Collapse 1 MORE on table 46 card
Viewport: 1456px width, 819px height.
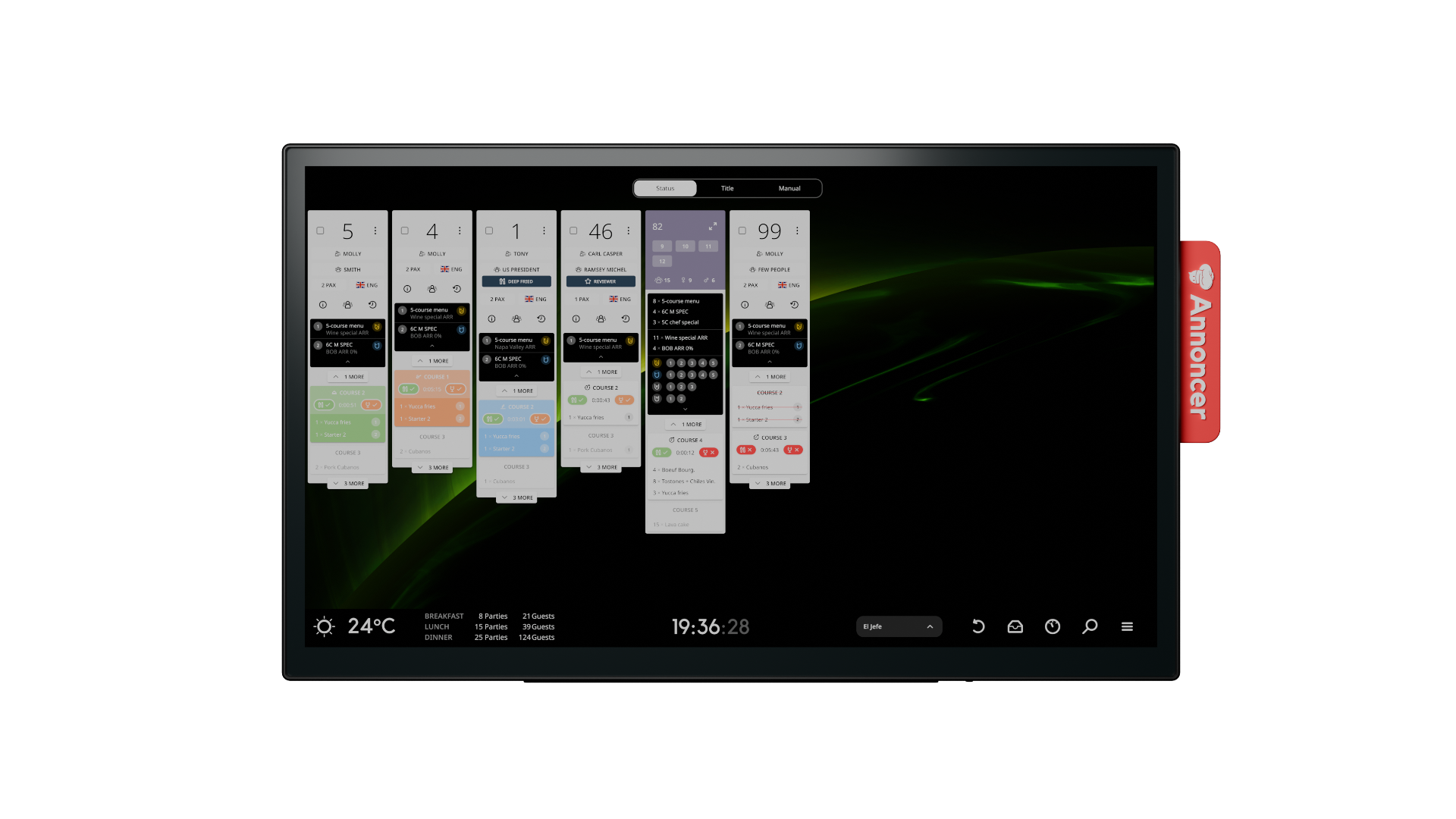[601, 372]
